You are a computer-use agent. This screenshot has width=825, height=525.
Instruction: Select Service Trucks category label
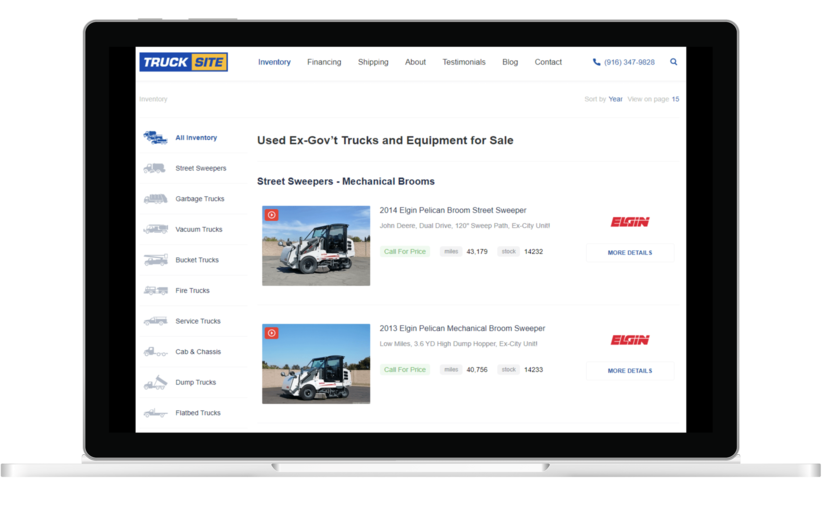click(x=198, y=321)
